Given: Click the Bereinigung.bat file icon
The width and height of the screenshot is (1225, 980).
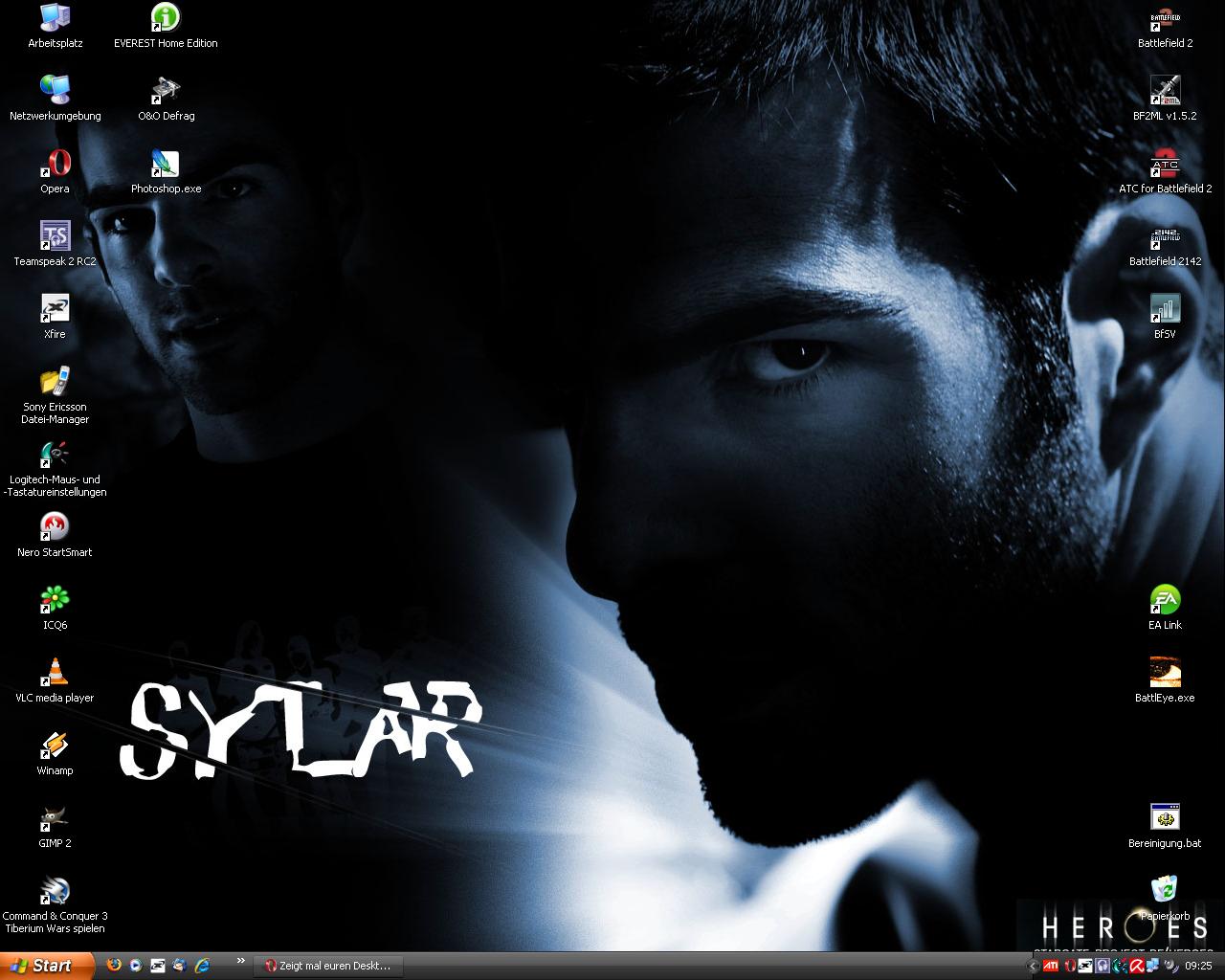Looking at the screenshot, I should pos(1165,826).
